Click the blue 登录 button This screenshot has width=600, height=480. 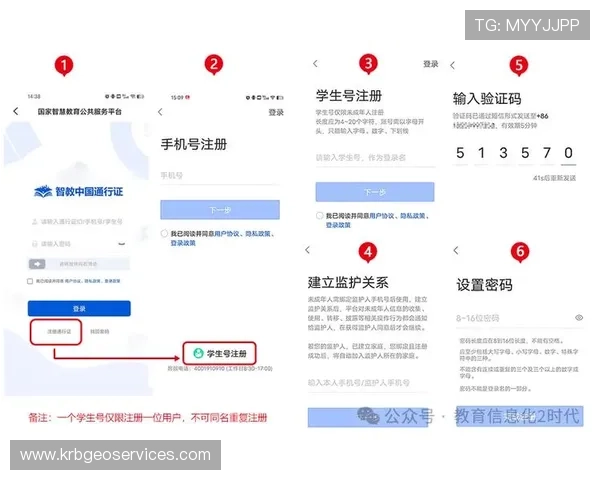[x=79, y=309]
